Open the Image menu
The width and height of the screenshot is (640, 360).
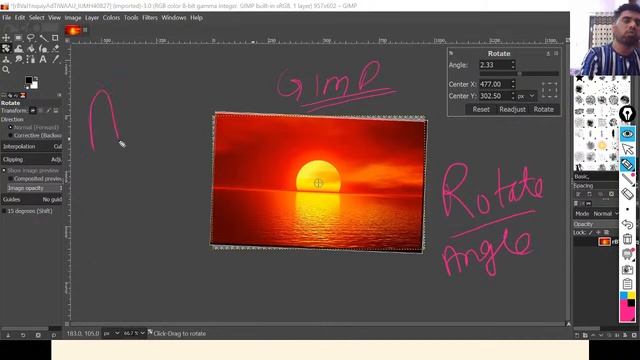tap(73, 18)
